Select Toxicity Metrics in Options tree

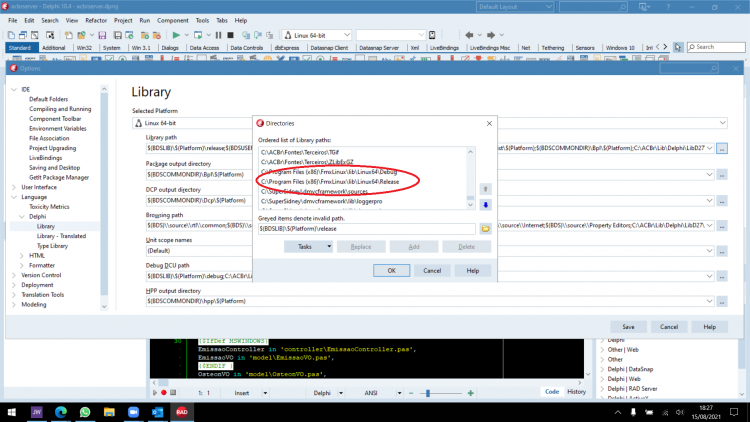click(49, 207)
